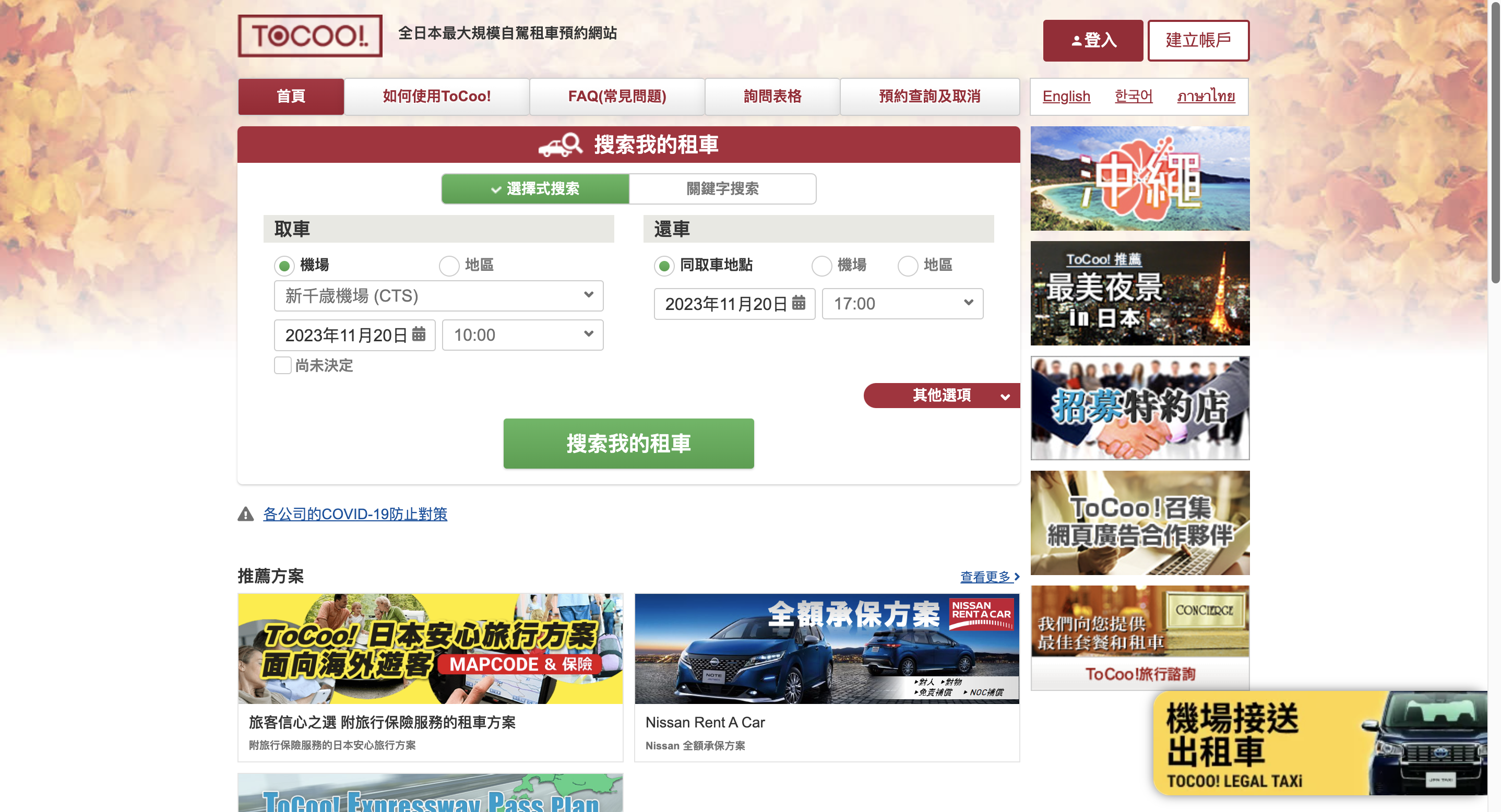Expand the 其他選項 options
The width and height of the screenshot is (1501, 812).
(942, 396)
